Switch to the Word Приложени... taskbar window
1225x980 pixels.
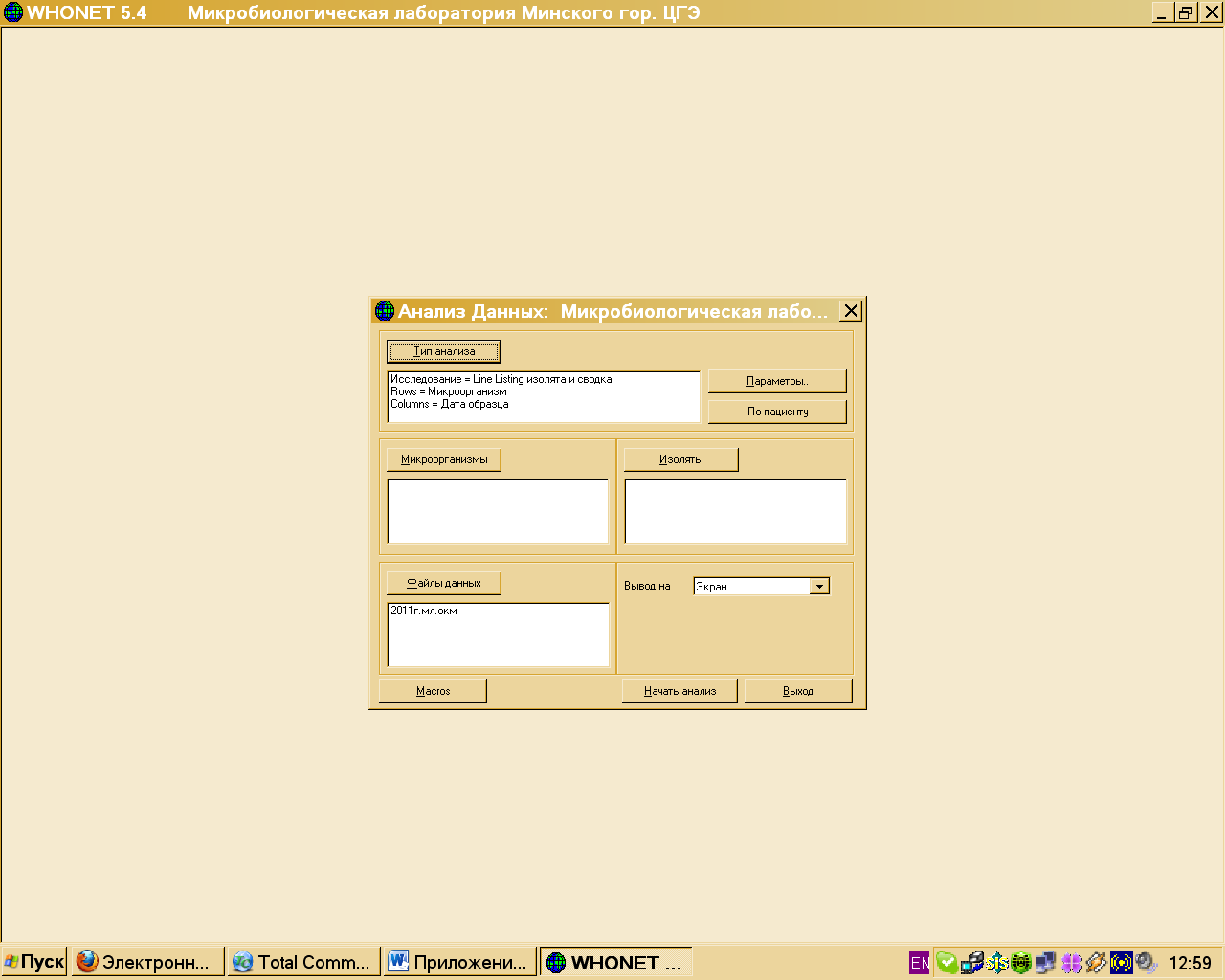click(x=459, y=962)
